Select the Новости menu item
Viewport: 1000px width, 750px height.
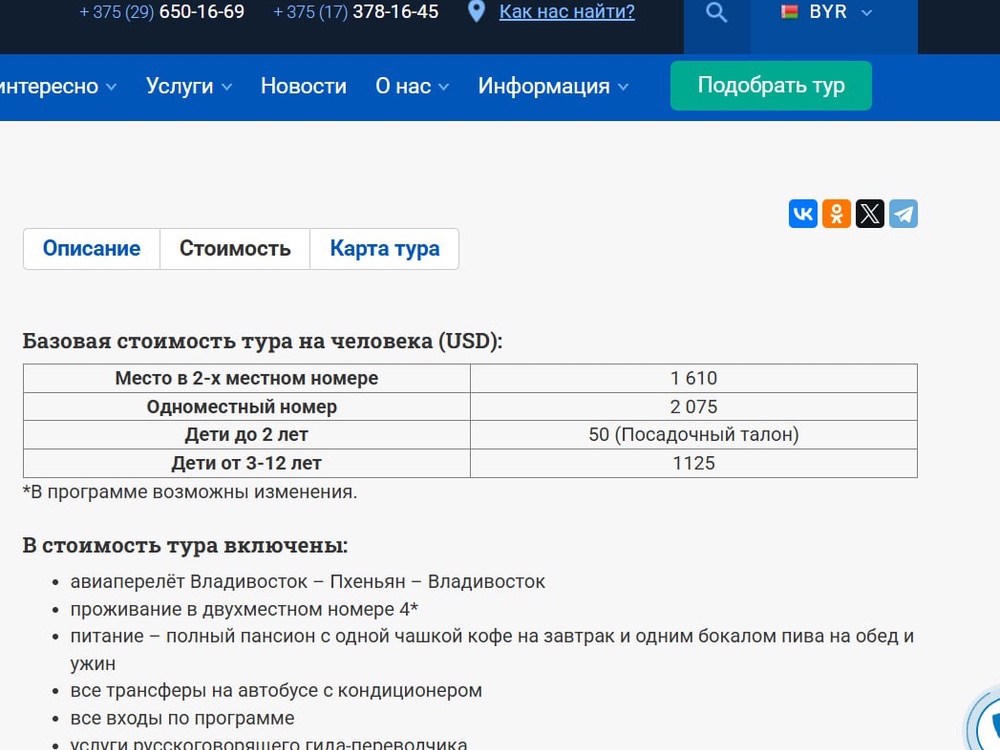click(303, 86)
